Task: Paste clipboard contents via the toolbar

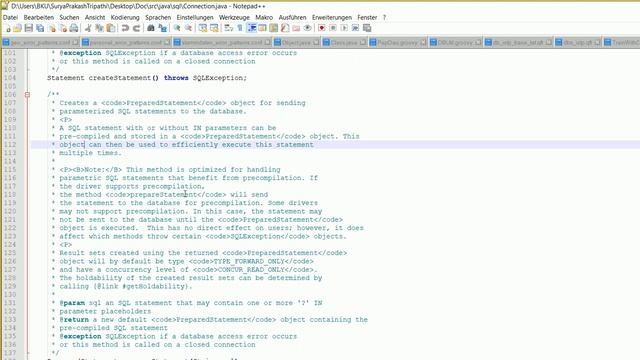Action: coord(111,28)
